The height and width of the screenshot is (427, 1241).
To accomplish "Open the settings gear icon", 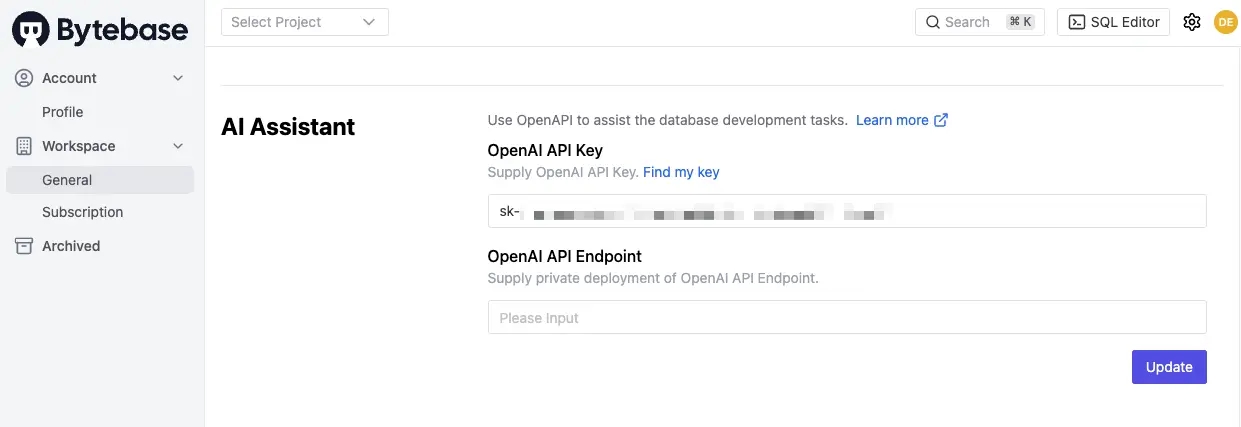I will (x=1191, y=22).
